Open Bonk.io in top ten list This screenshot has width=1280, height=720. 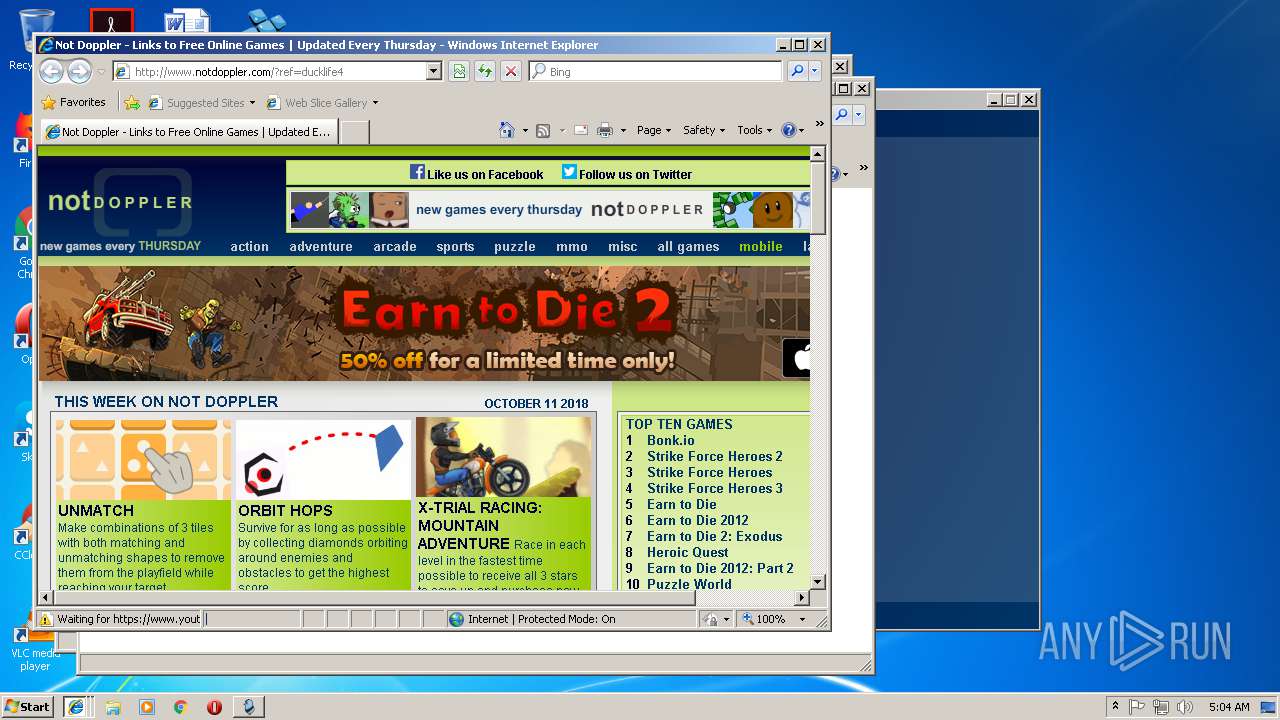click(x=670, y=440)
